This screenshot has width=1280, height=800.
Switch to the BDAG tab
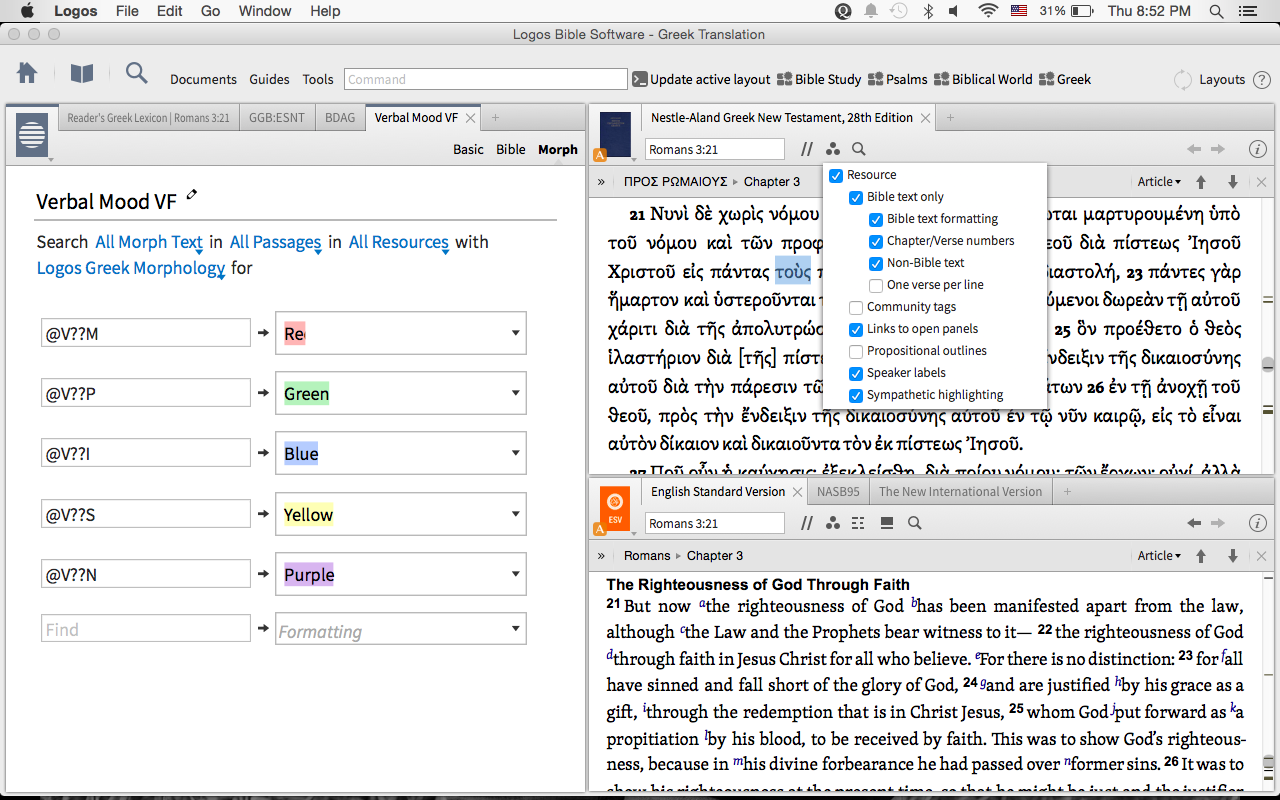[x=340, y=118]
